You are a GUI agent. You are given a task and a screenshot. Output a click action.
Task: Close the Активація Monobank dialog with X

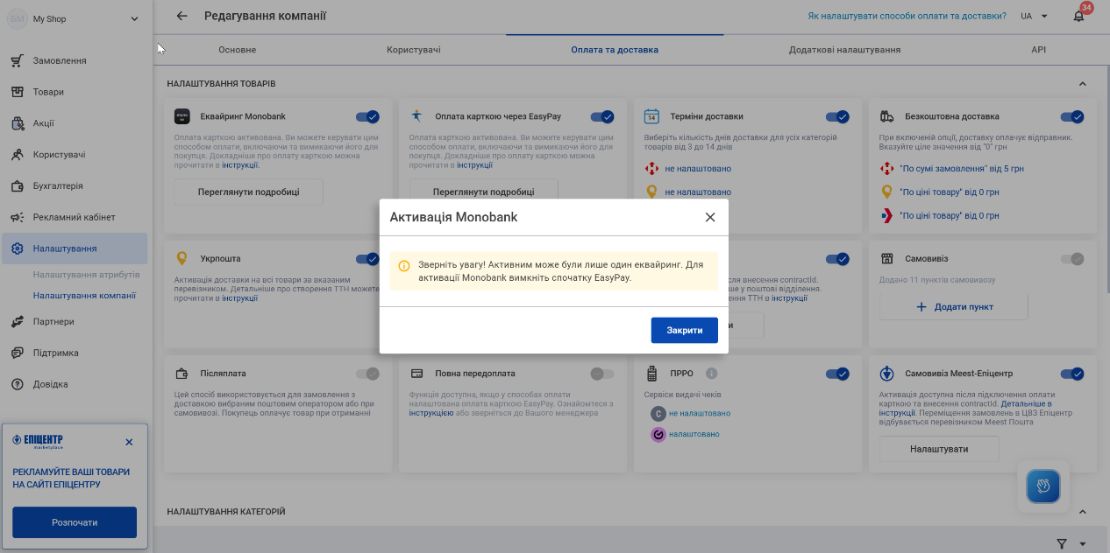(710, 217)
